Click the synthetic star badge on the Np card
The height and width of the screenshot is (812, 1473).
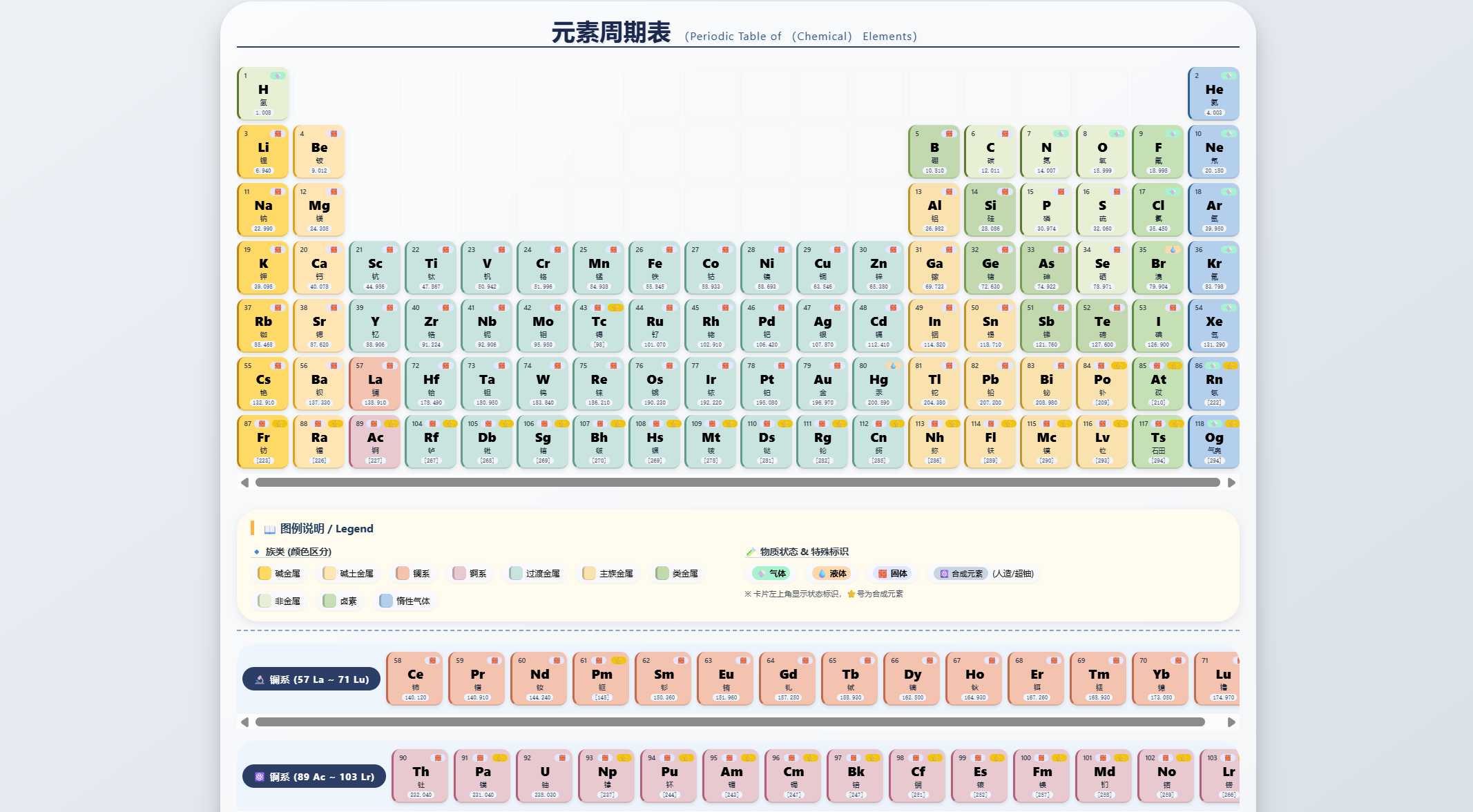624,757
